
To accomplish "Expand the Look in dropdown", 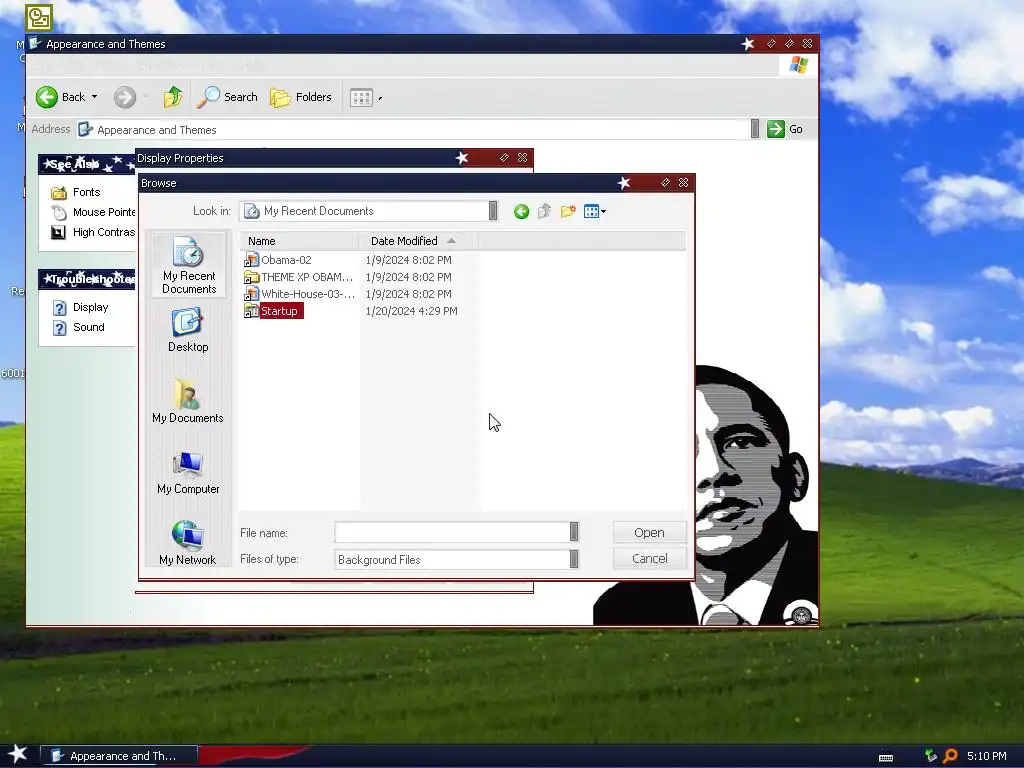I will [x=493, y=211].
